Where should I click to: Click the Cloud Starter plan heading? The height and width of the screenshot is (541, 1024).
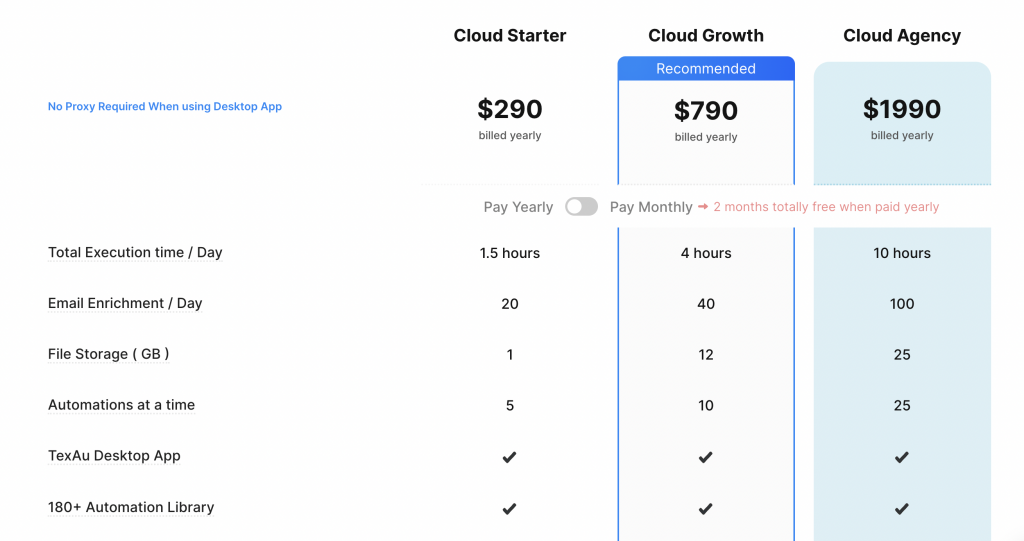click(x=510, y=35)
